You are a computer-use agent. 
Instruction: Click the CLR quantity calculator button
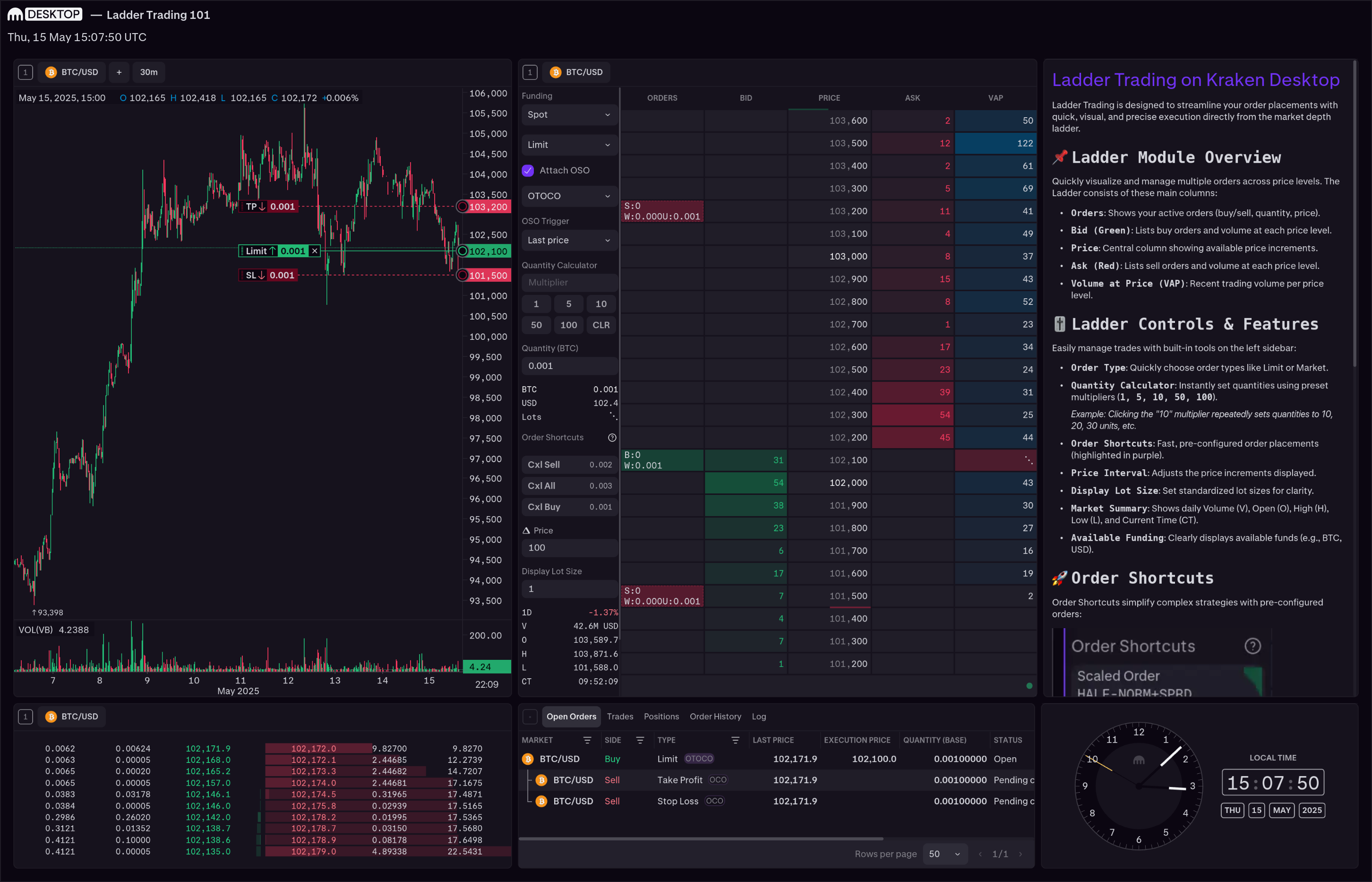point(601,325)
